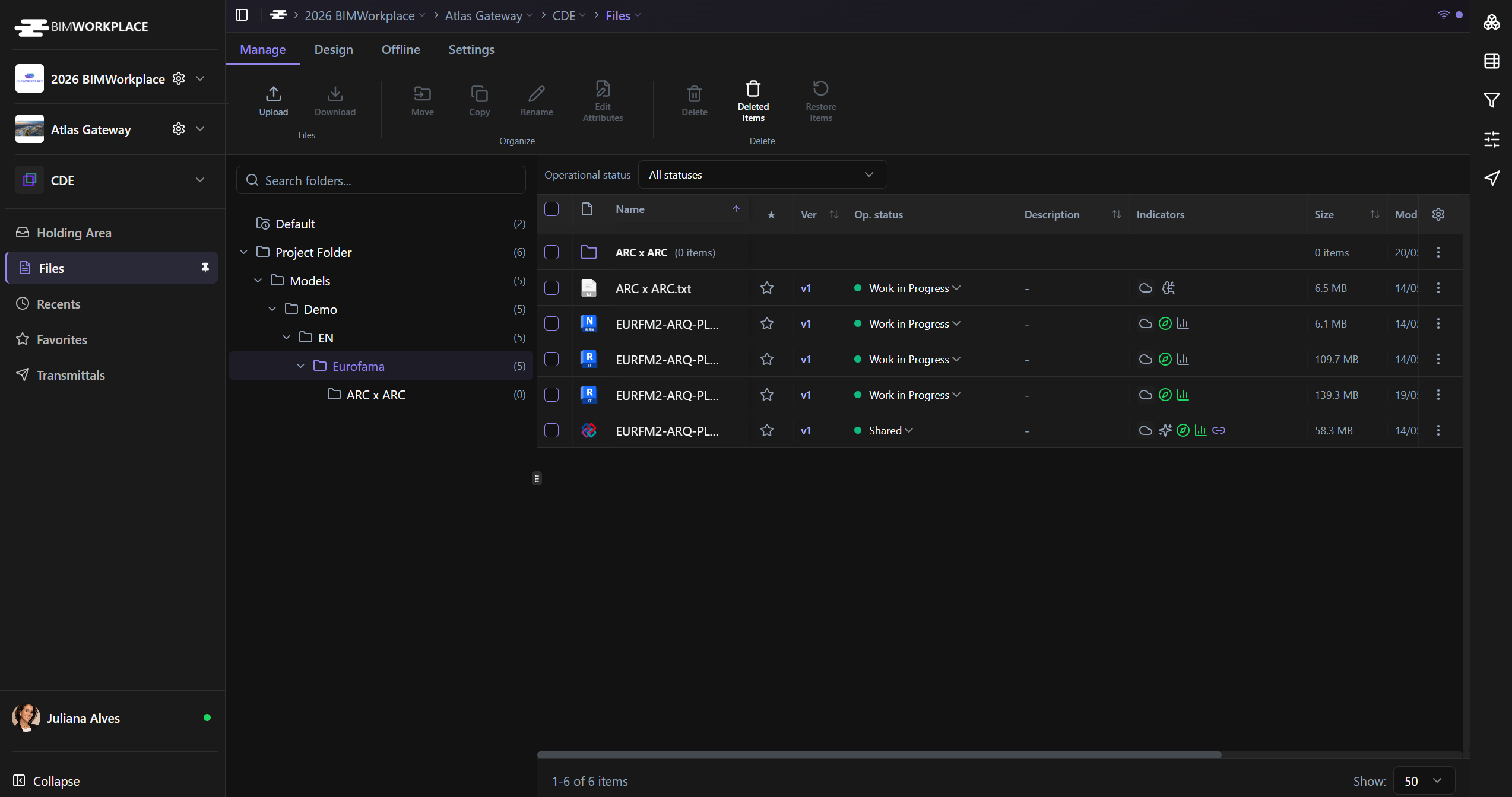This screenshot has height=797, width=1512.
Task: Open Favorites in sidebar
Action: tap(112, 339)
